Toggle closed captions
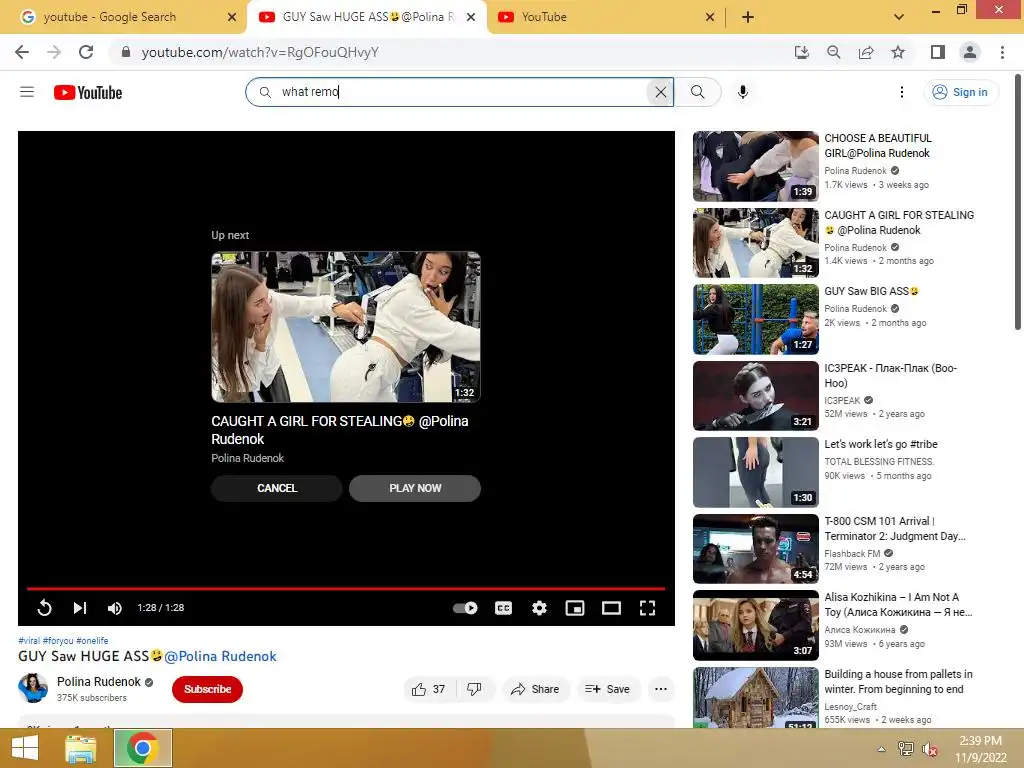1024x768 pixels. tap(504, 608)
